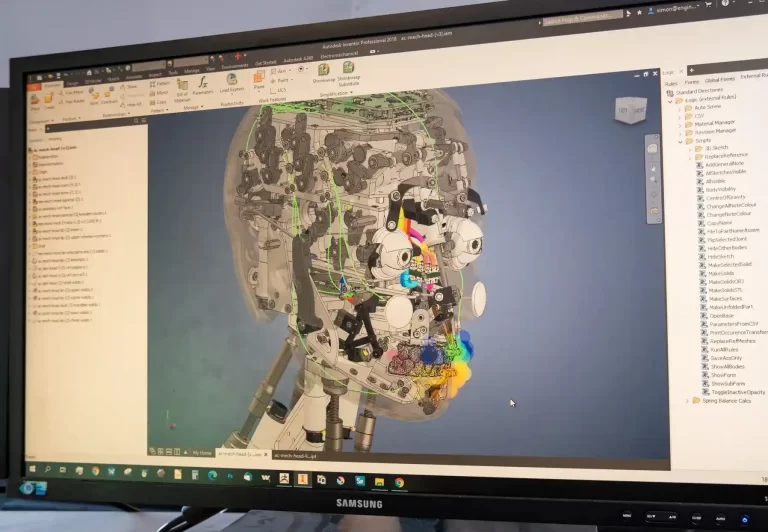Click the Mirror component tool
768x532 pixels.
(159, 93)
